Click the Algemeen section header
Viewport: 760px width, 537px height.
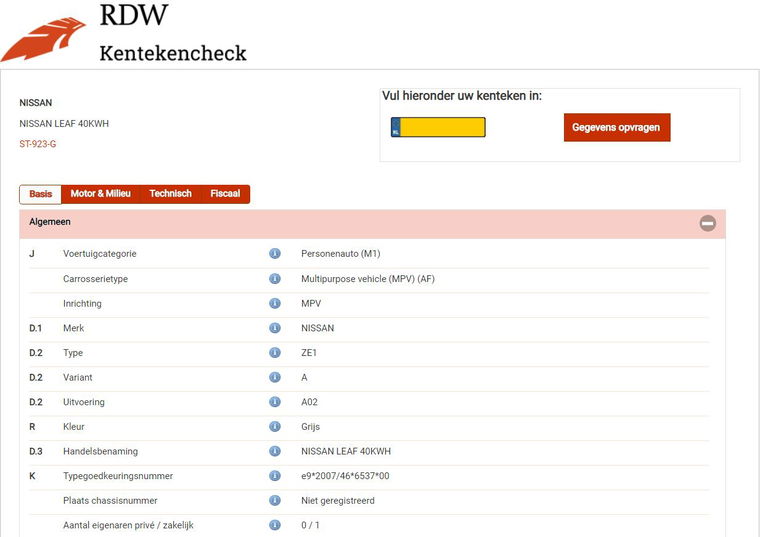(x=372, y=223)
